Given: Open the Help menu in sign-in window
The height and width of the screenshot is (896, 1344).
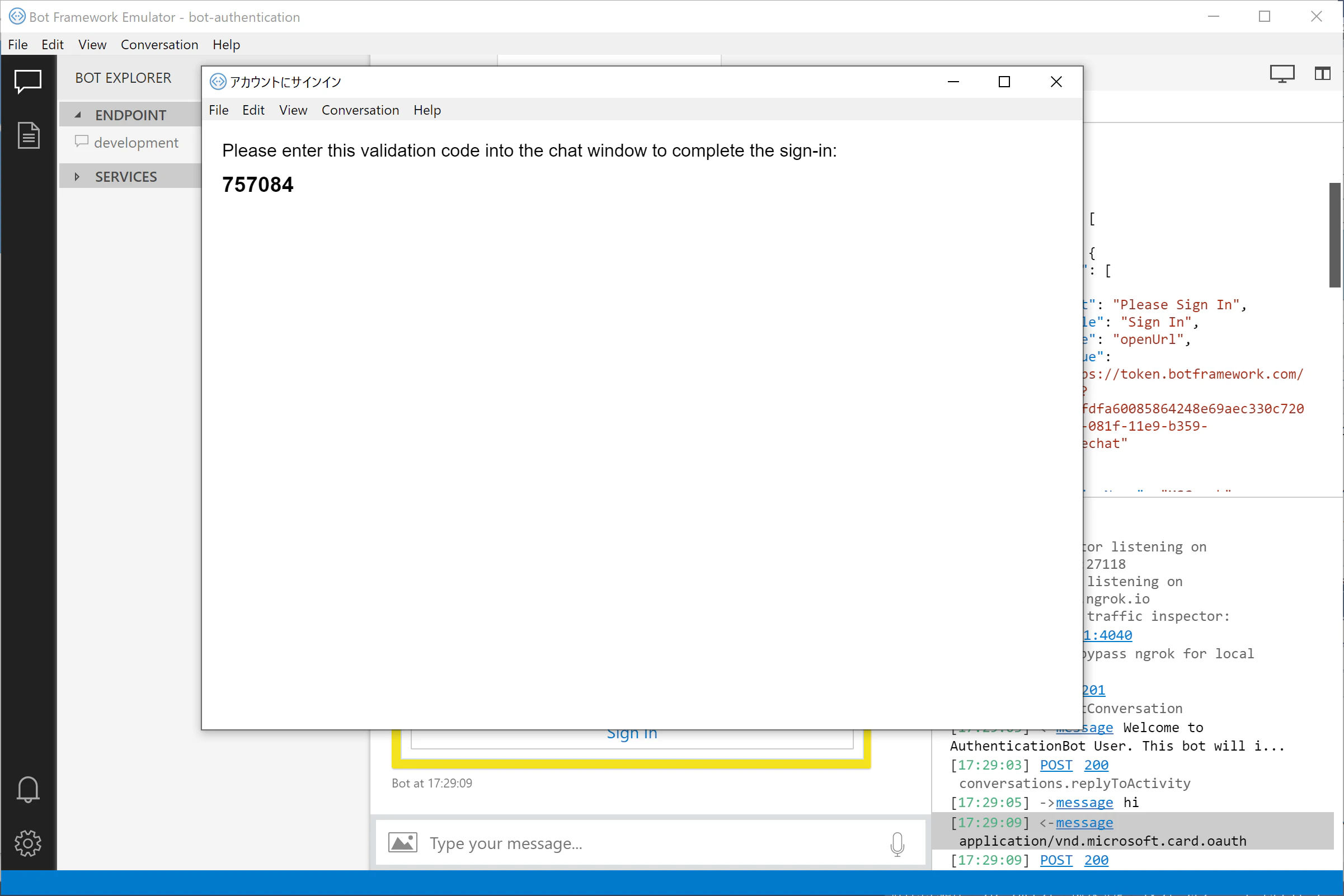Looking at the screenshot, I should point(427,110).
